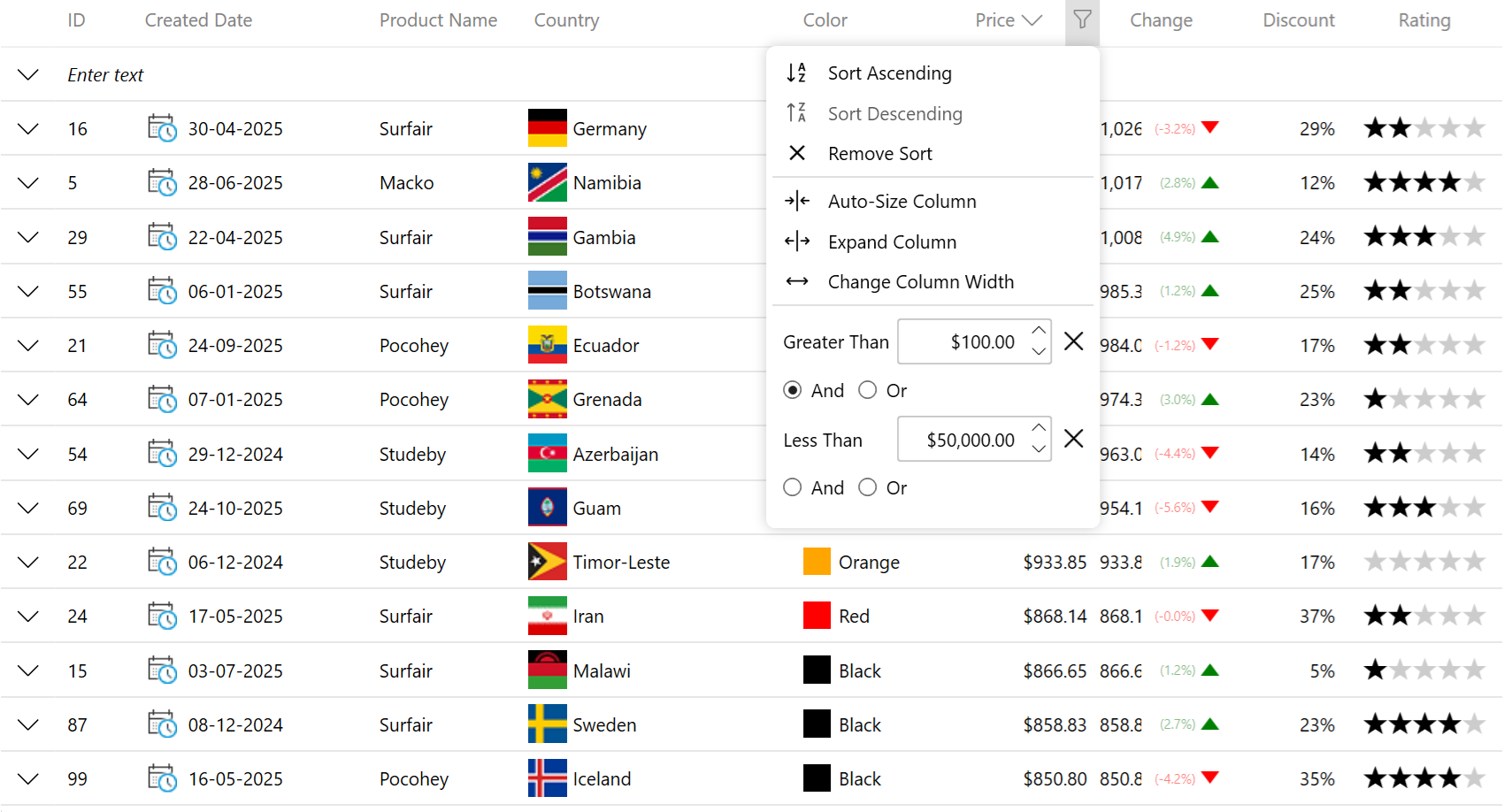Click the calendar icon beside 30-04-2025

(x=162, y=128)
